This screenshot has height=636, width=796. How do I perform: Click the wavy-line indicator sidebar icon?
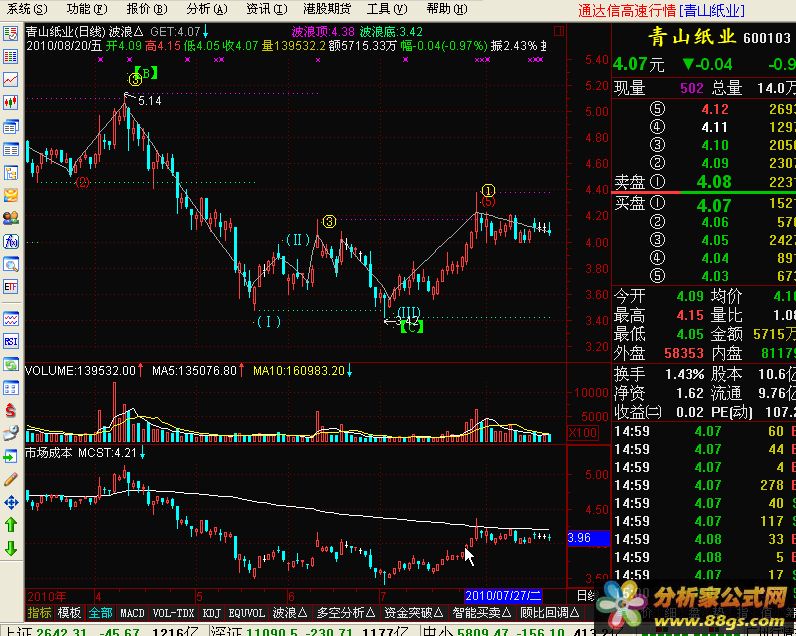point(11,319)
